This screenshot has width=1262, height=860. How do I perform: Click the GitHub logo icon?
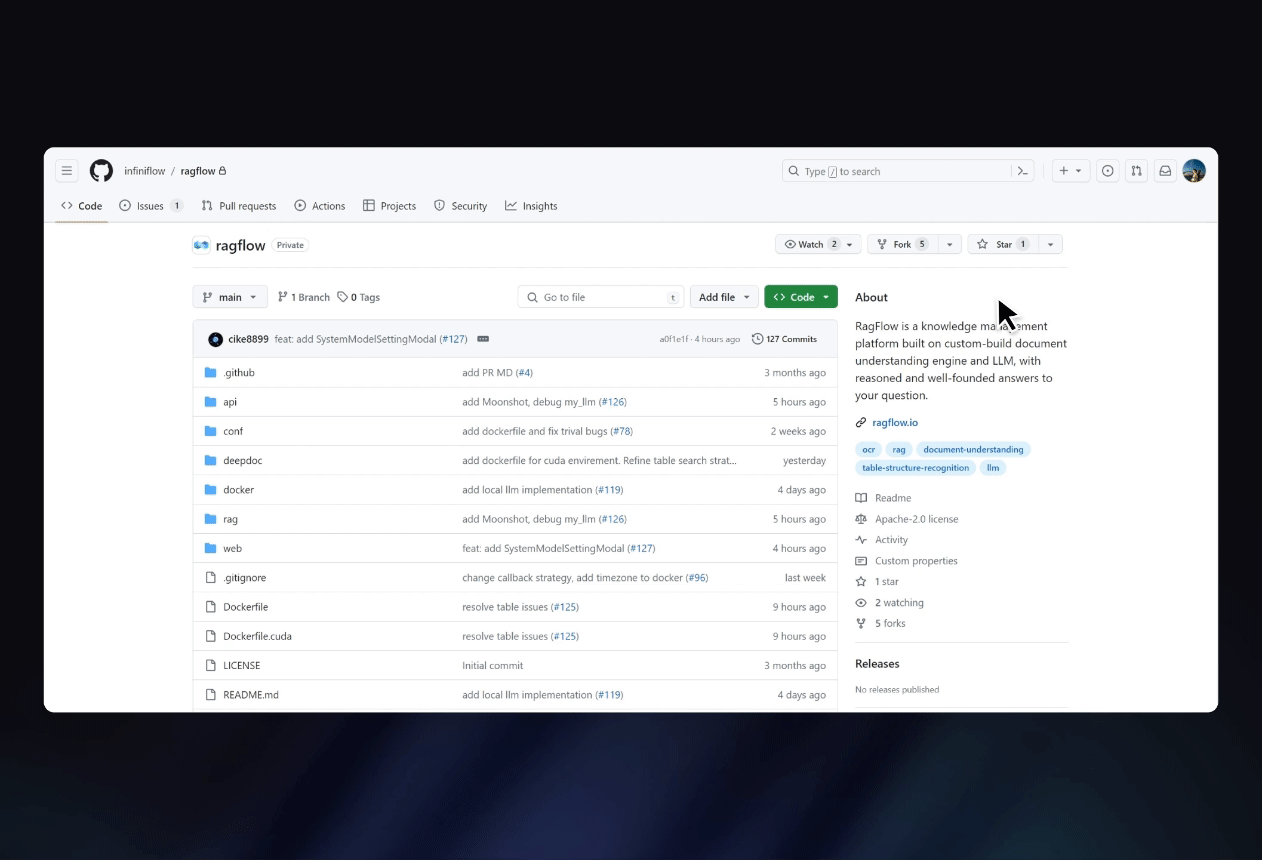(101, 171)
